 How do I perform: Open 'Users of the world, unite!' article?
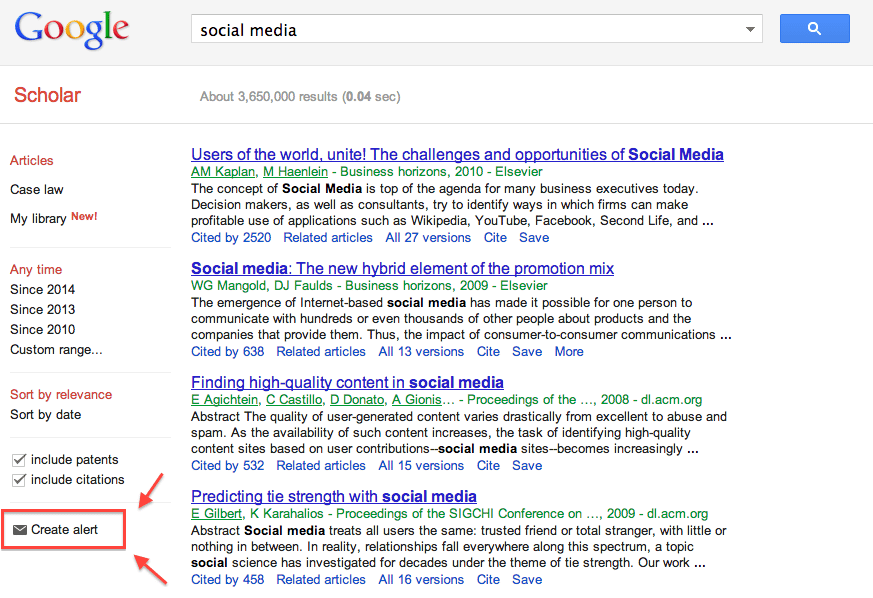pos(457,154)
